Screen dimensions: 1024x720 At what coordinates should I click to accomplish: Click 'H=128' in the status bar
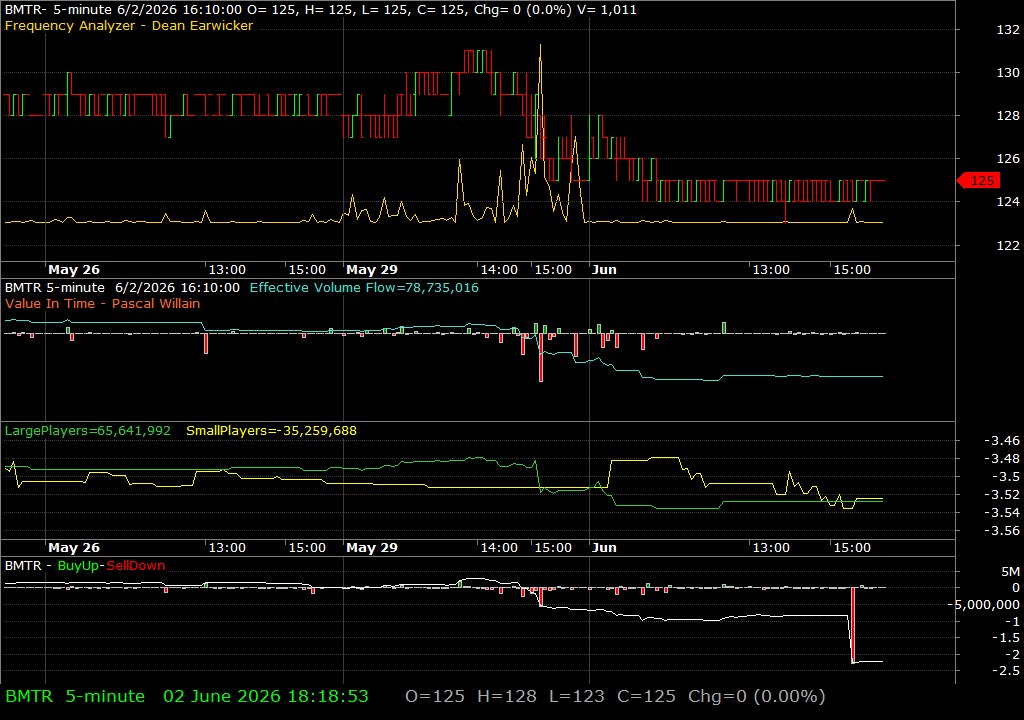[x=507, y=696]
